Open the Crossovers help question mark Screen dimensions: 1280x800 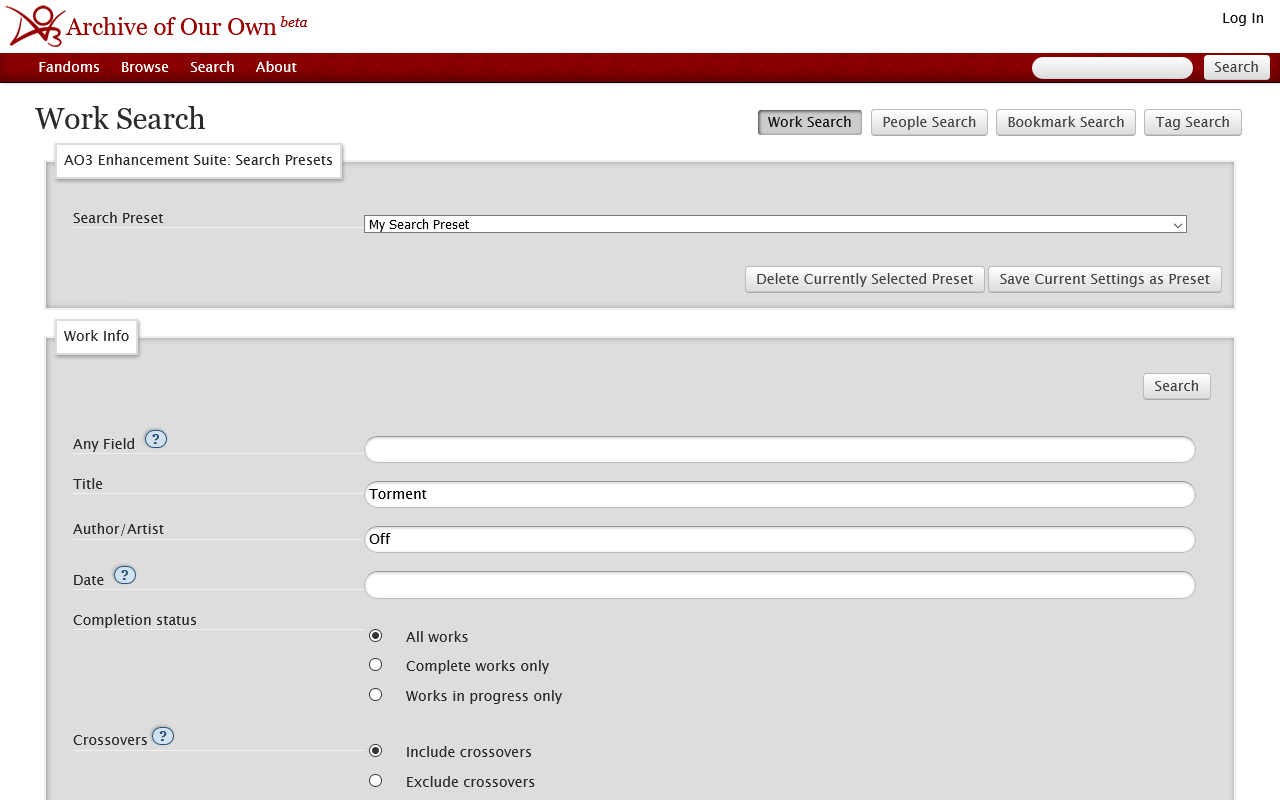(x=162, y=736)
